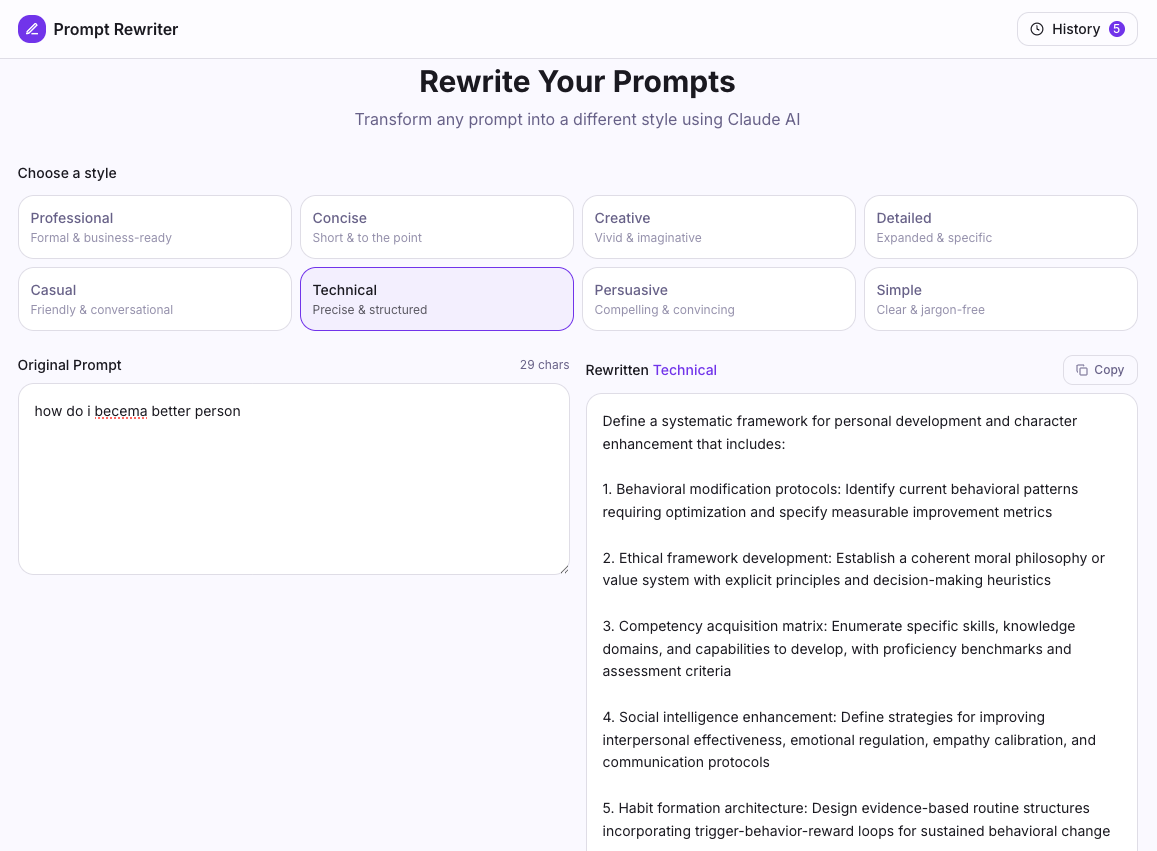
Task: Click the rewritten Technical output text panel
Action: click(x=860, y=620)
